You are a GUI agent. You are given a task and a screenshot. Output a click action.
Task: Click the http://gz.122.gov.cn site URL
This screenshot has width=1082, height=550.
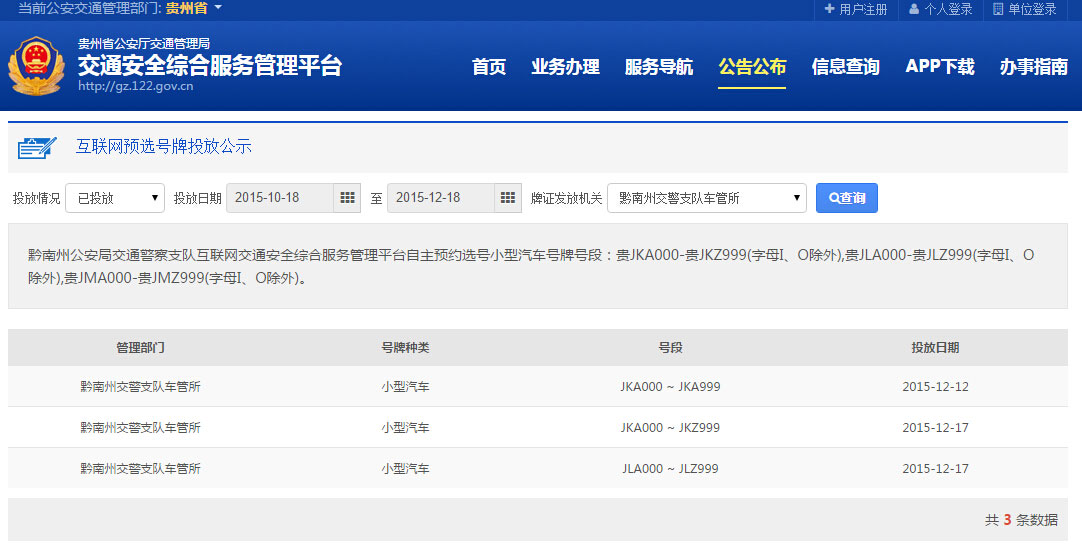(x=135, y=86)
